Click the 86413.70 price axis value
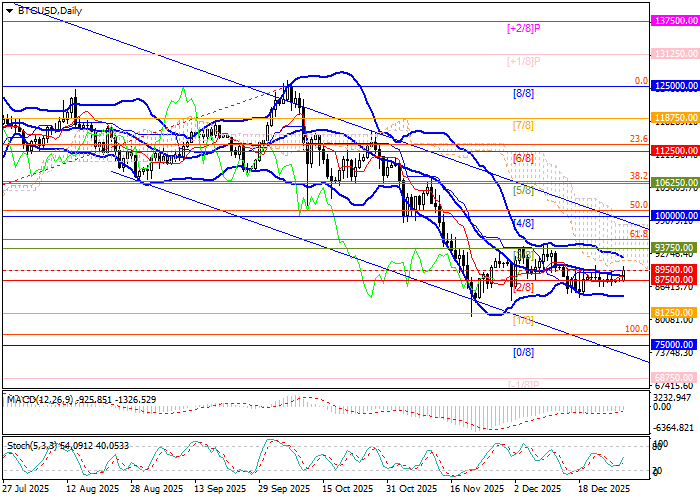The height and width of the screenshot is (500, 700). (x=674, y=287)
